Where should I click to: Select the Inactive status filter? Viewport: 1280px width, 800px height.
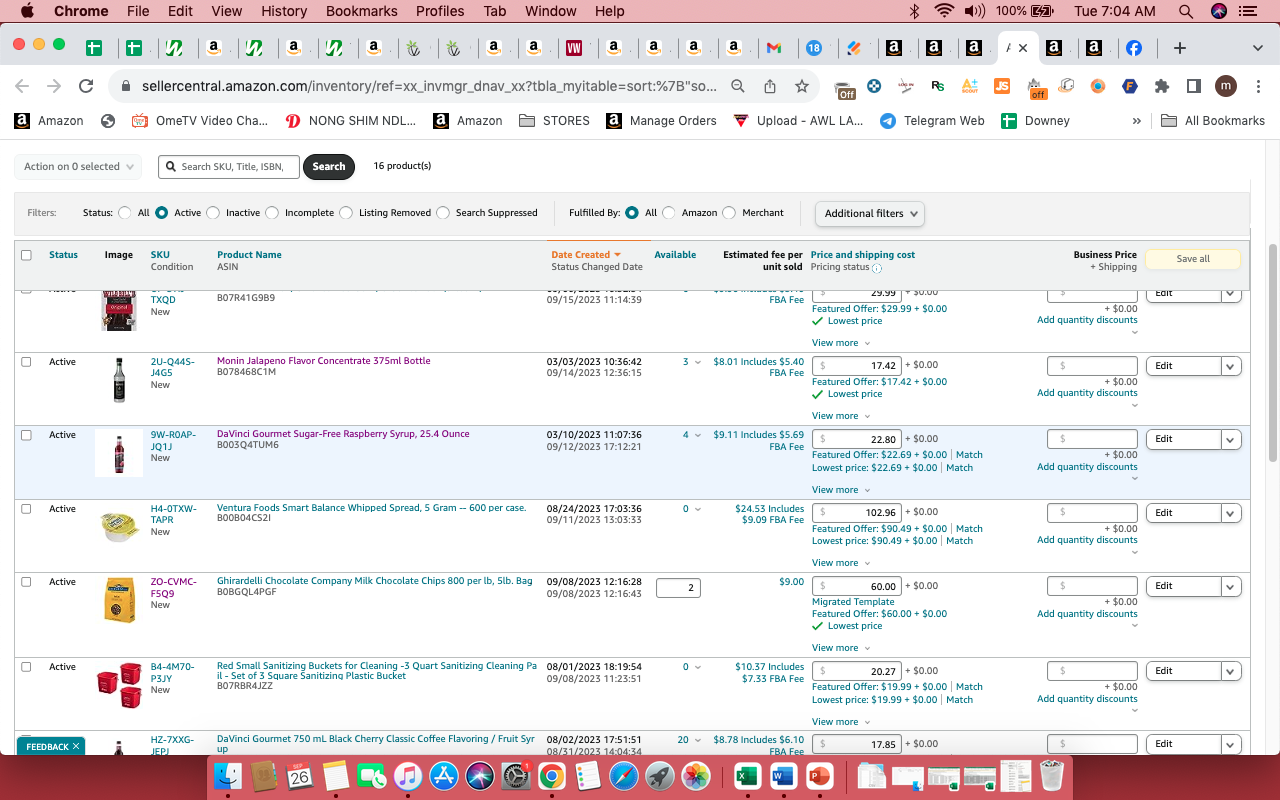pos(211,213)
